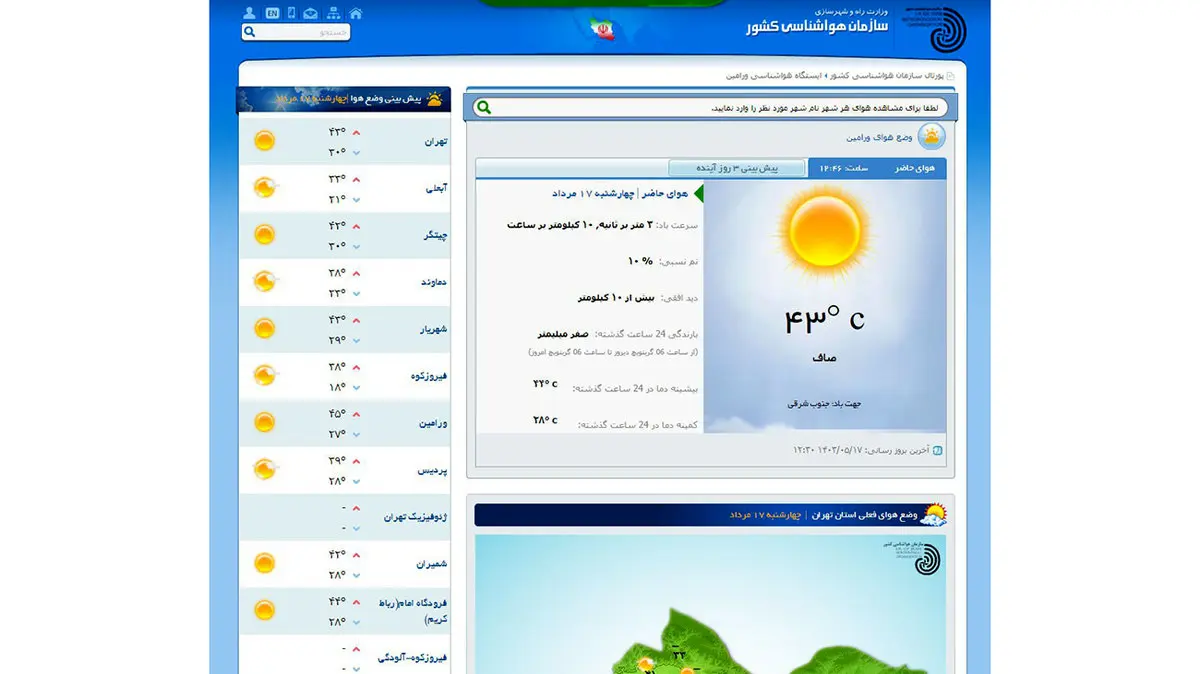Screen dimensions: 1200x674
Task: Open the تهران city forecast link
Action: tap(435, 142)
